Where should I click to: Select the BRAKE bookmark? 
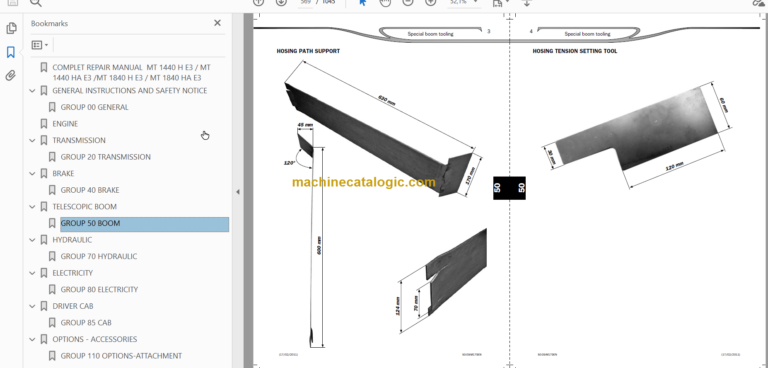click(x=63, y=173)
